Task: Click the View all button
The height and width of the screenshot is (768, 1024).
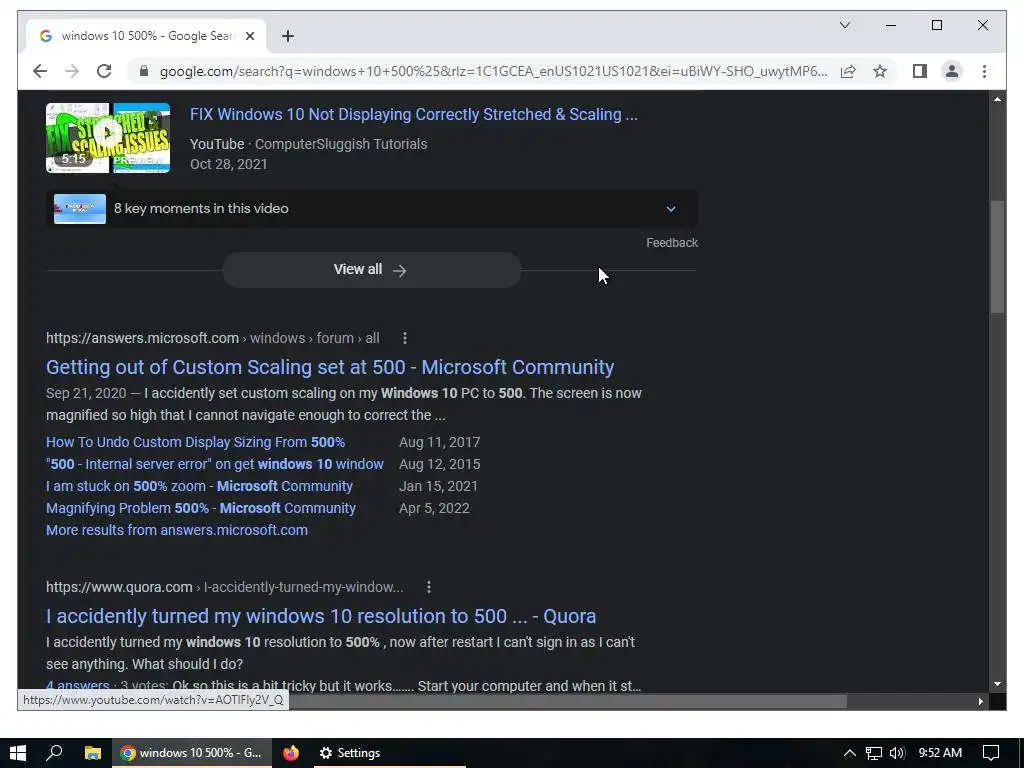Action: [x=372, y=270]
